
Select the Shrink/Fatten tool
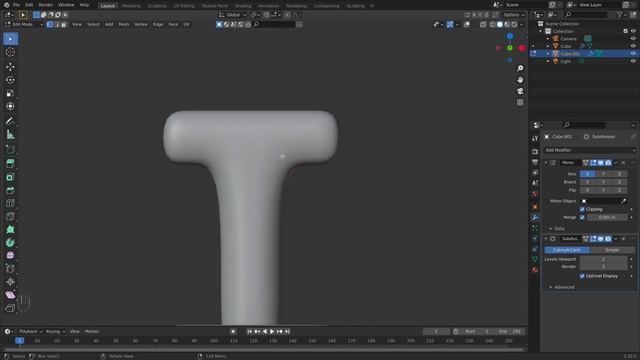coord(10,282)
